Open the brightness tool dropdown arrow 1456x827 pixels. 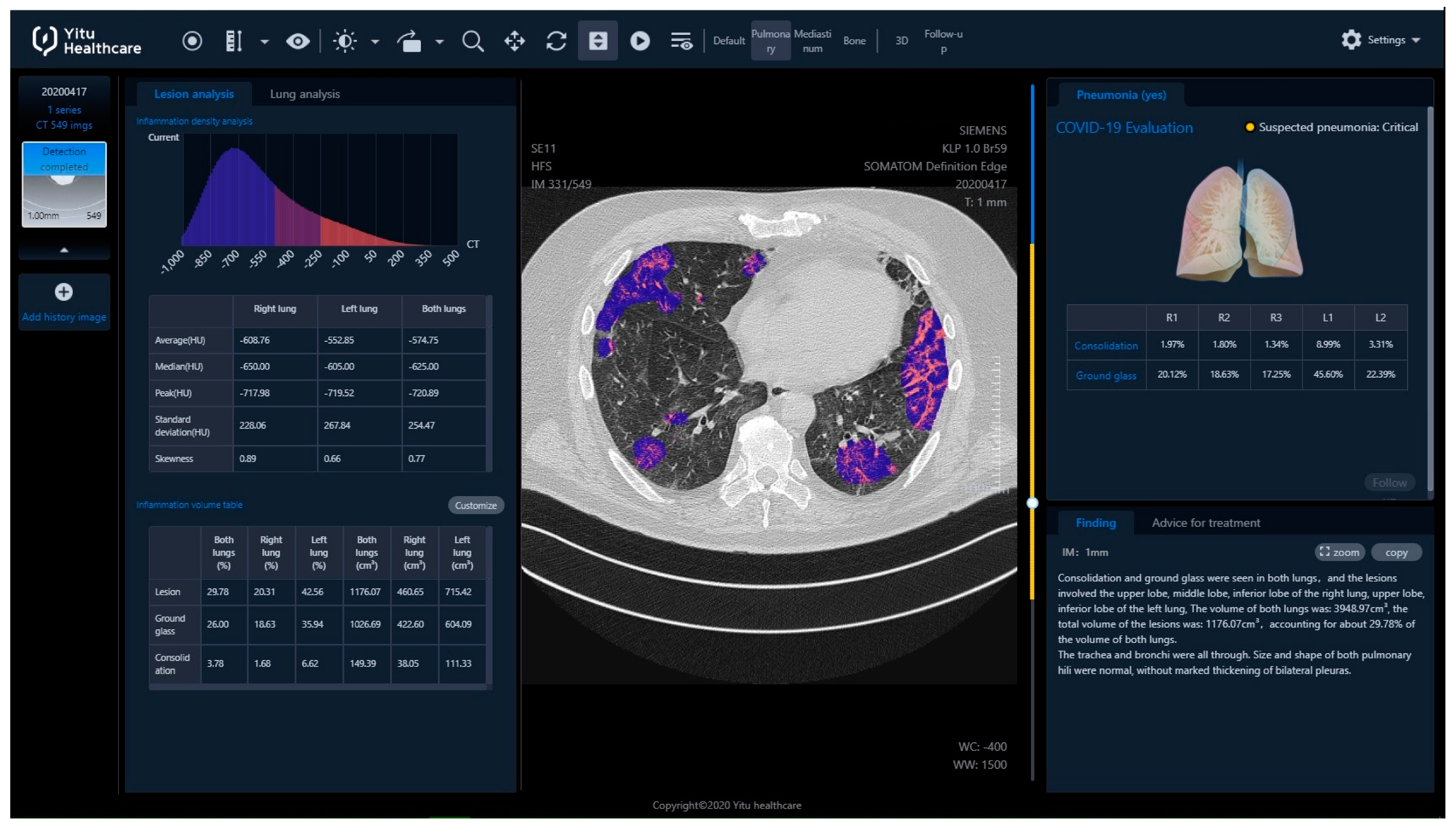coord(375,41)
